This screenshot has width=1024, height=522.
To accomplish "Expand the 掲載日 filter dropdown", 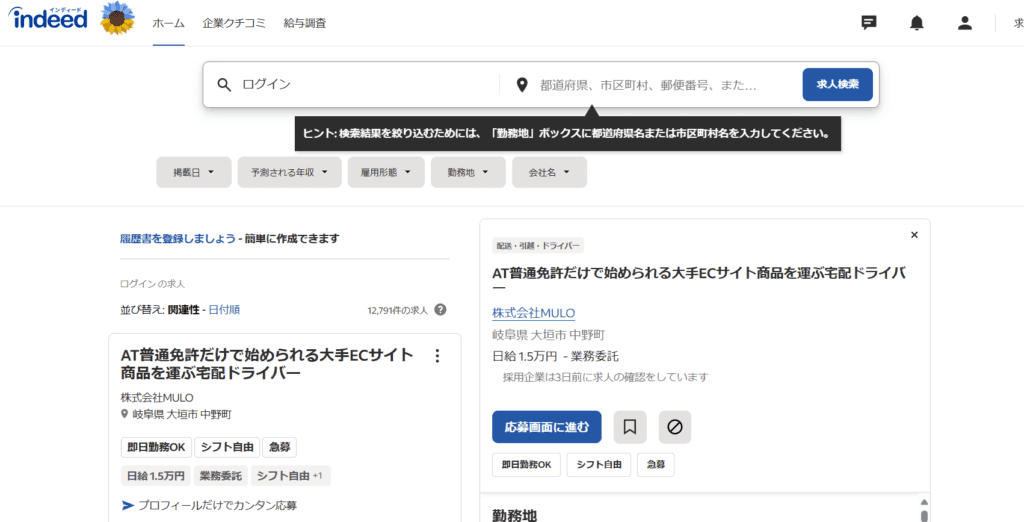I will click(193, 172).
